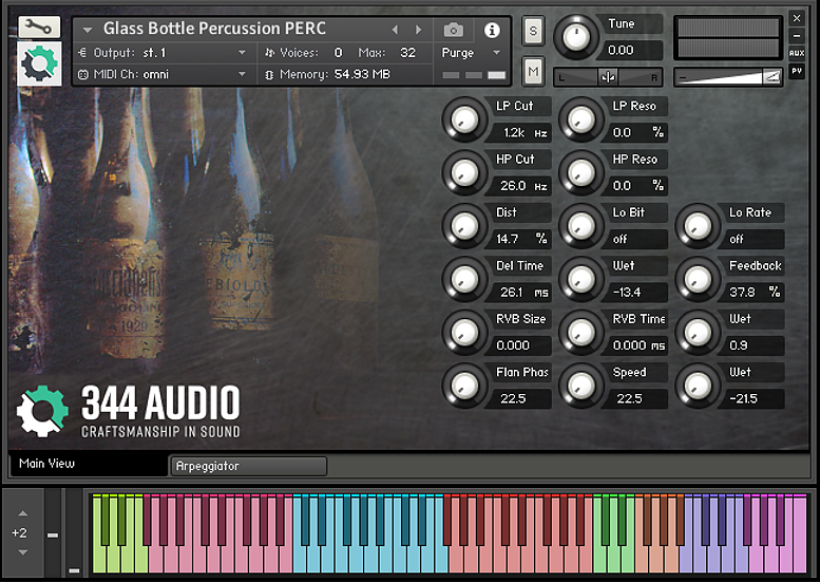This screenshot has height=582, width=820.
Task: Open the Purge menu dropdown
Action: click(x=471, y=53)
